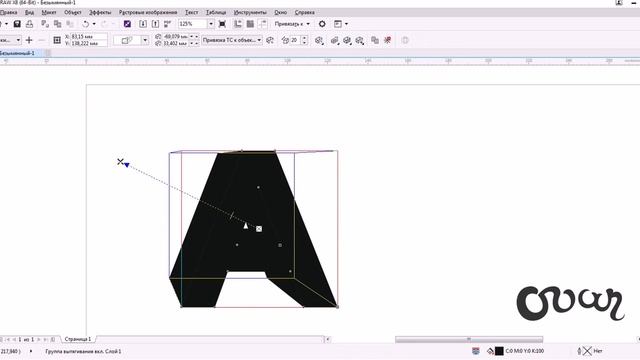Click the add preset plus icon

(x=29, y=40)
